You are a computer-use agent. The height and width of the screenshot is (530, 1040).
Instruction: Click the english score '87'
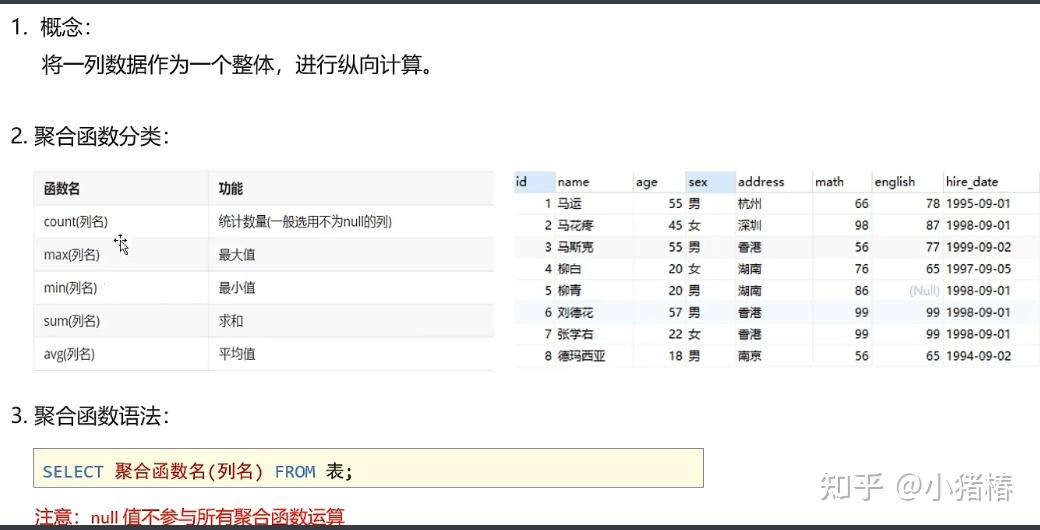click(933, 226)
